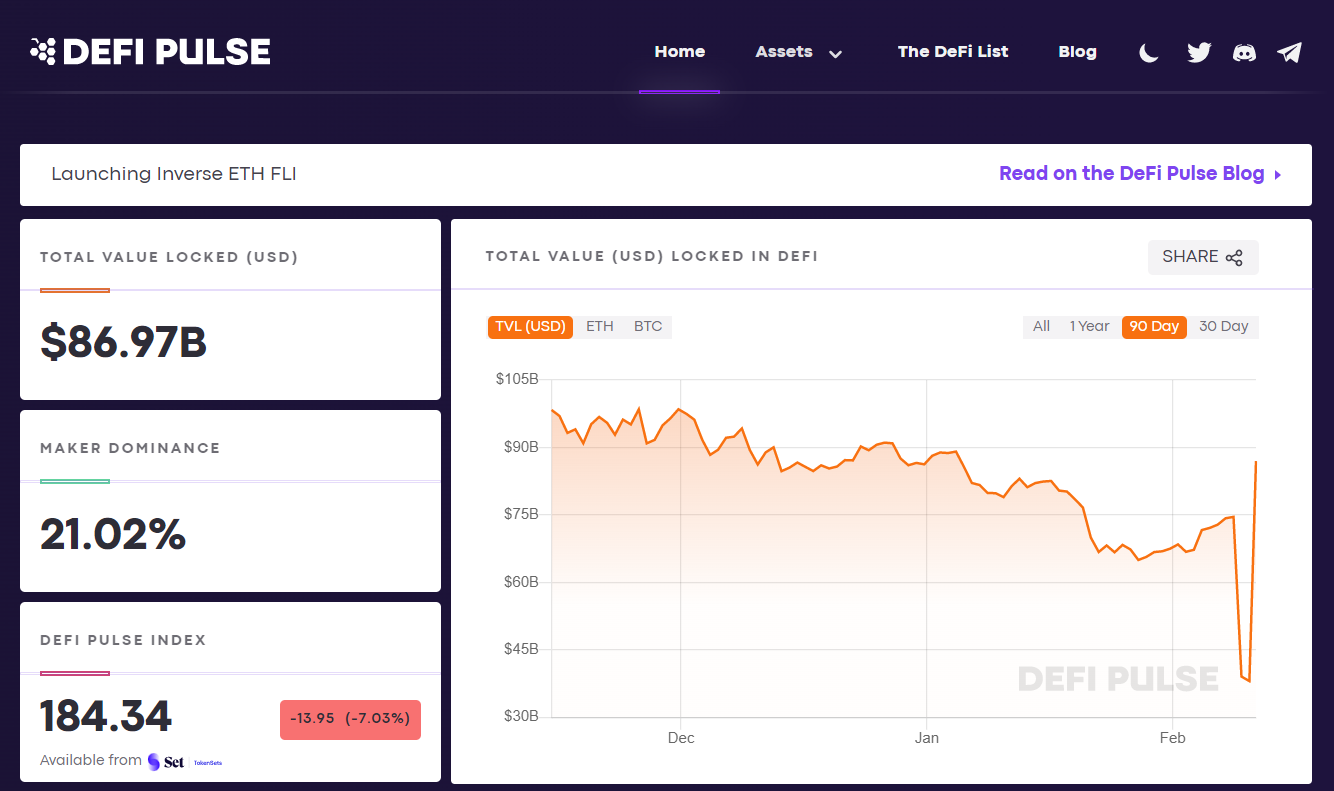Image resolution: width=1334 pixels, height=791 pixels.
Task: Click the Set logo under Pulse Index
Action: coord(166,762)
